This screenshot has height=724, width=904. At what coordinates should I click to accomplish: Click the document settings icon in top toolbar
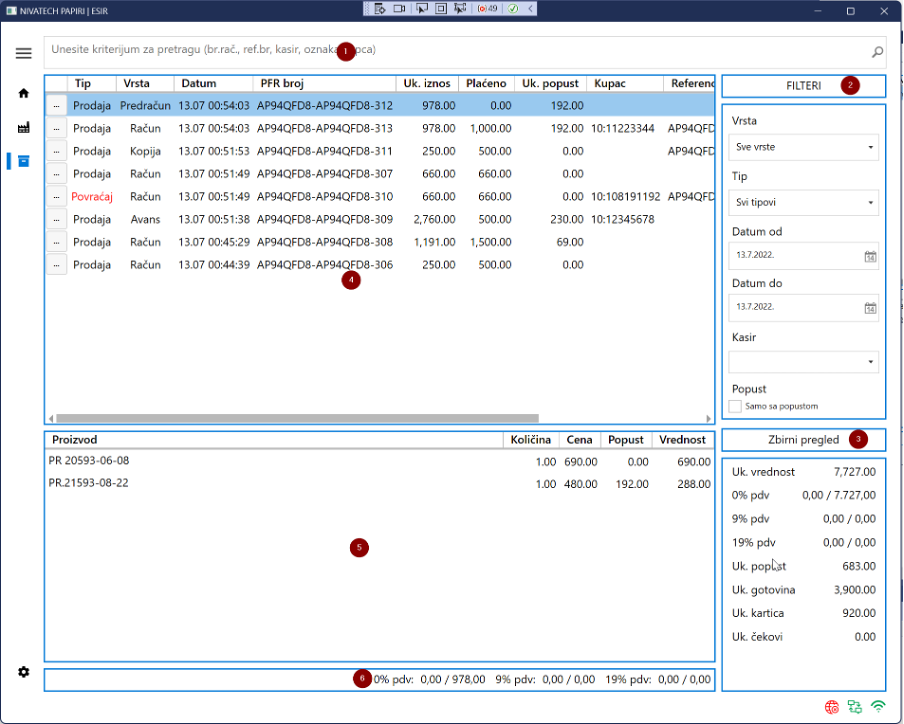379,9
